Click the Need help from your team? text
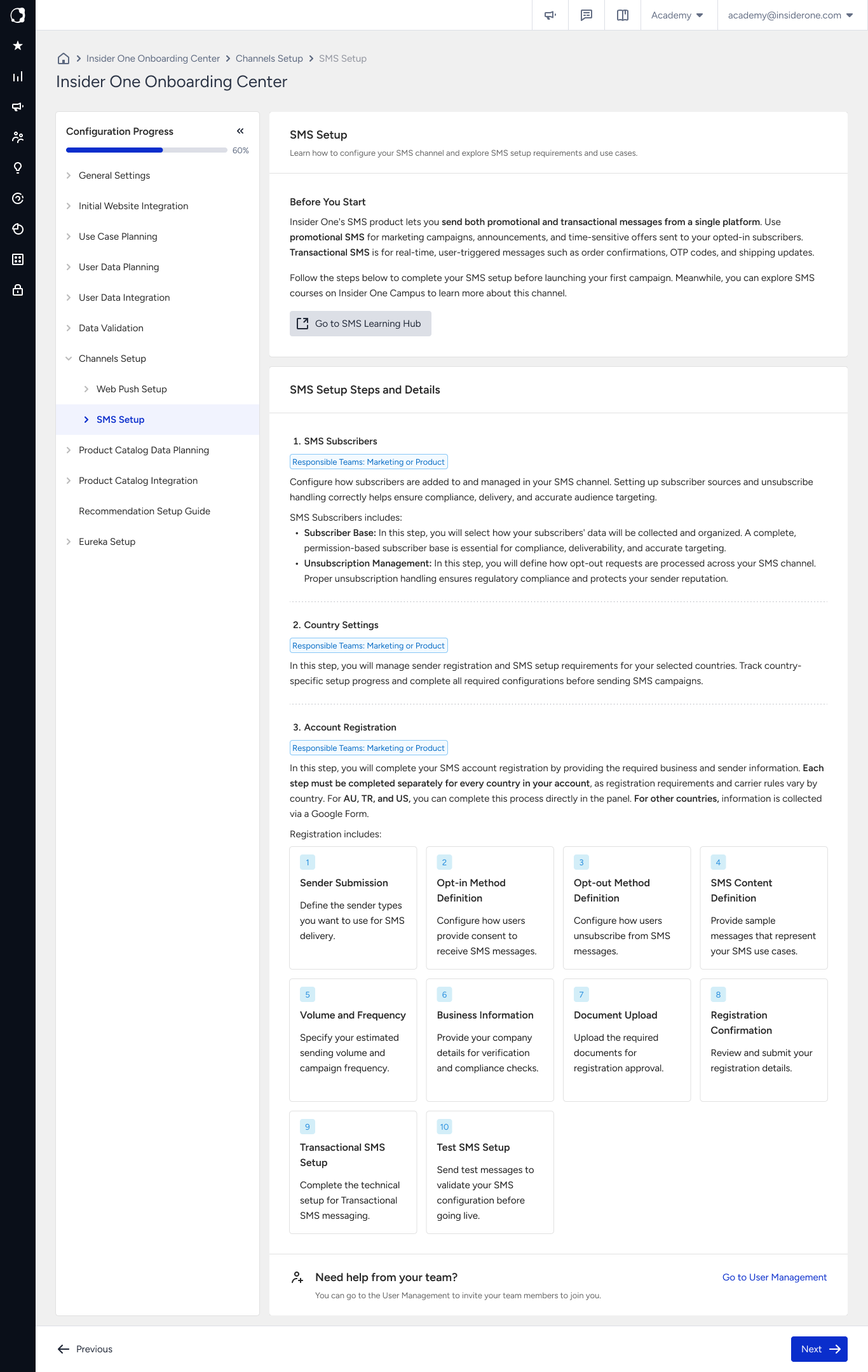The width and height of the screenshot is (868, 1372). [x=386, y=1277]
